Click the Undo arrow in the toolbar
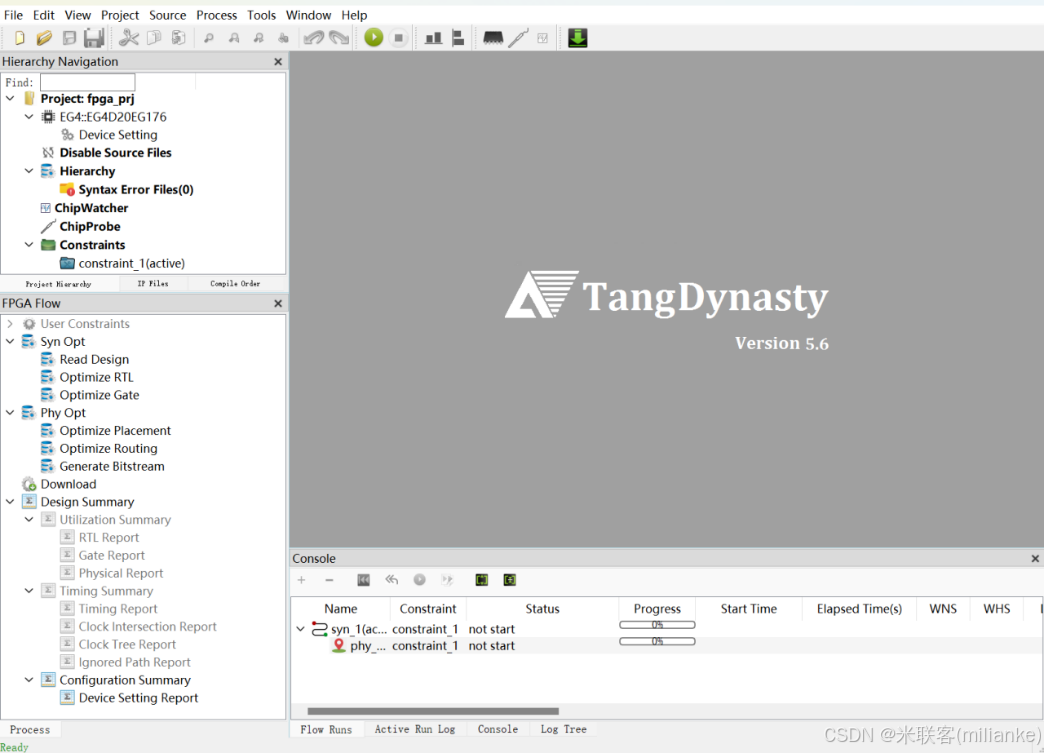The height and width of the screenshot is (753, 1045). pos(314,38)
